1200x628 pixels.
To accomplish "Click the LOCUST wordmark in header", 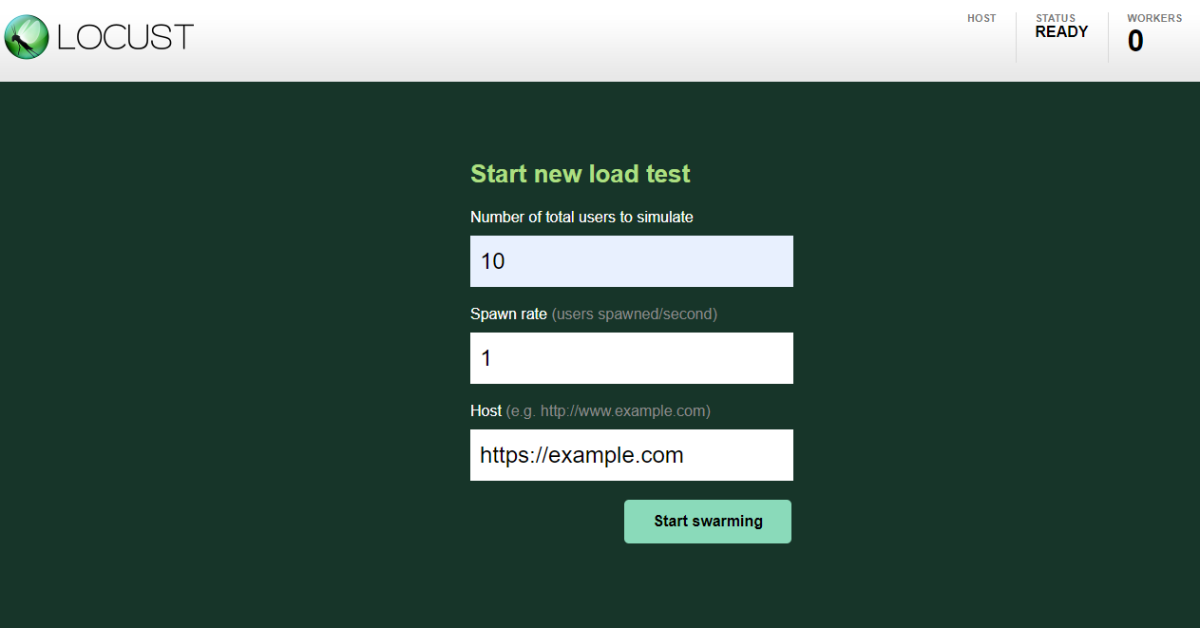I will tap(125, 38).
